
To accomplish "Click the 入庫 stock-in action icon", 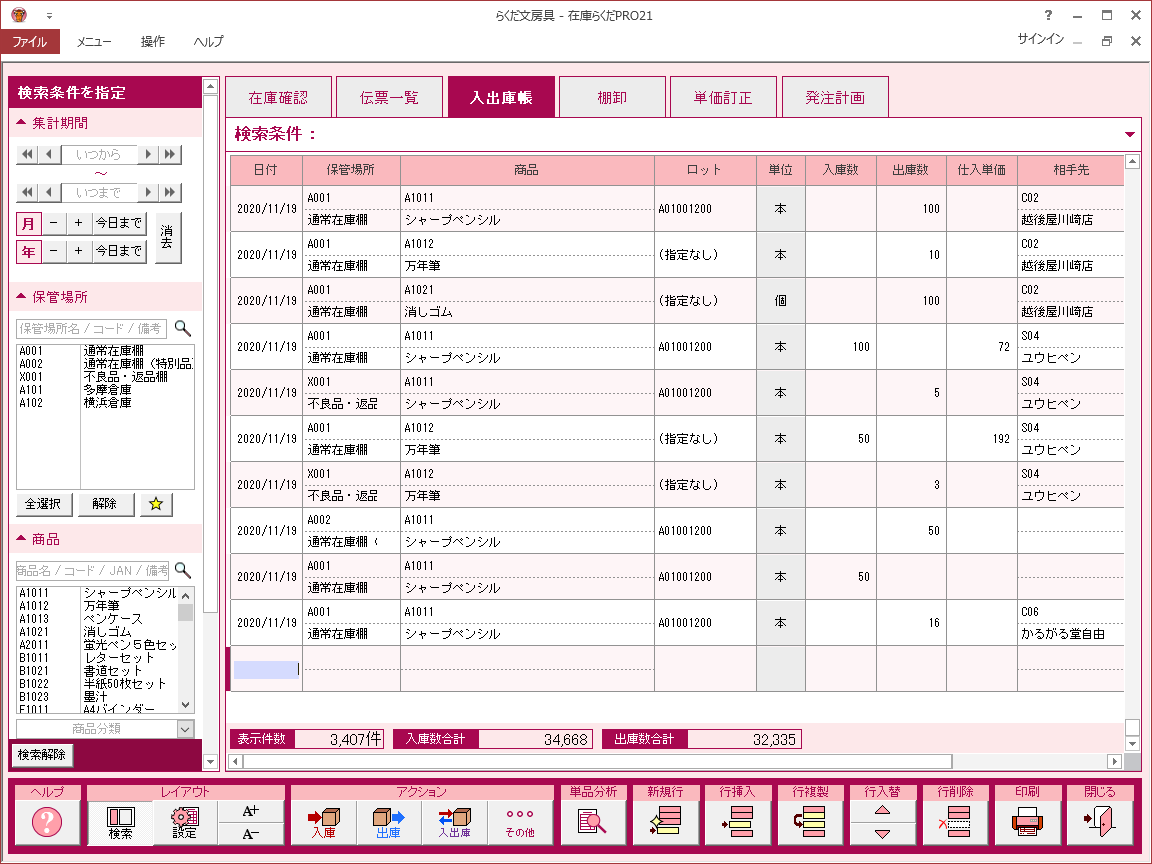I will click(x=323, y=823).
